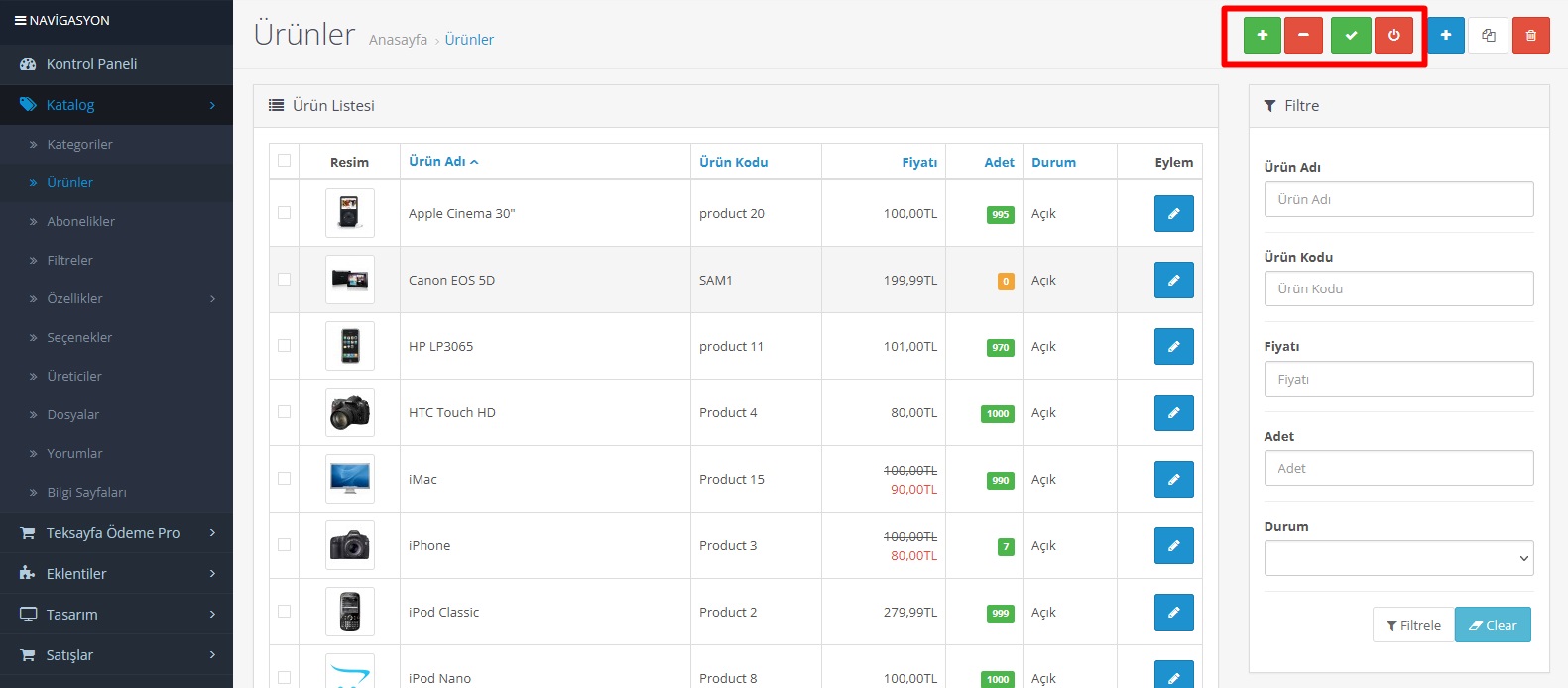Select the HTC Touch HD row checkbox
The width and height of the screenshot is (1568, 688).
coord(285,412)
